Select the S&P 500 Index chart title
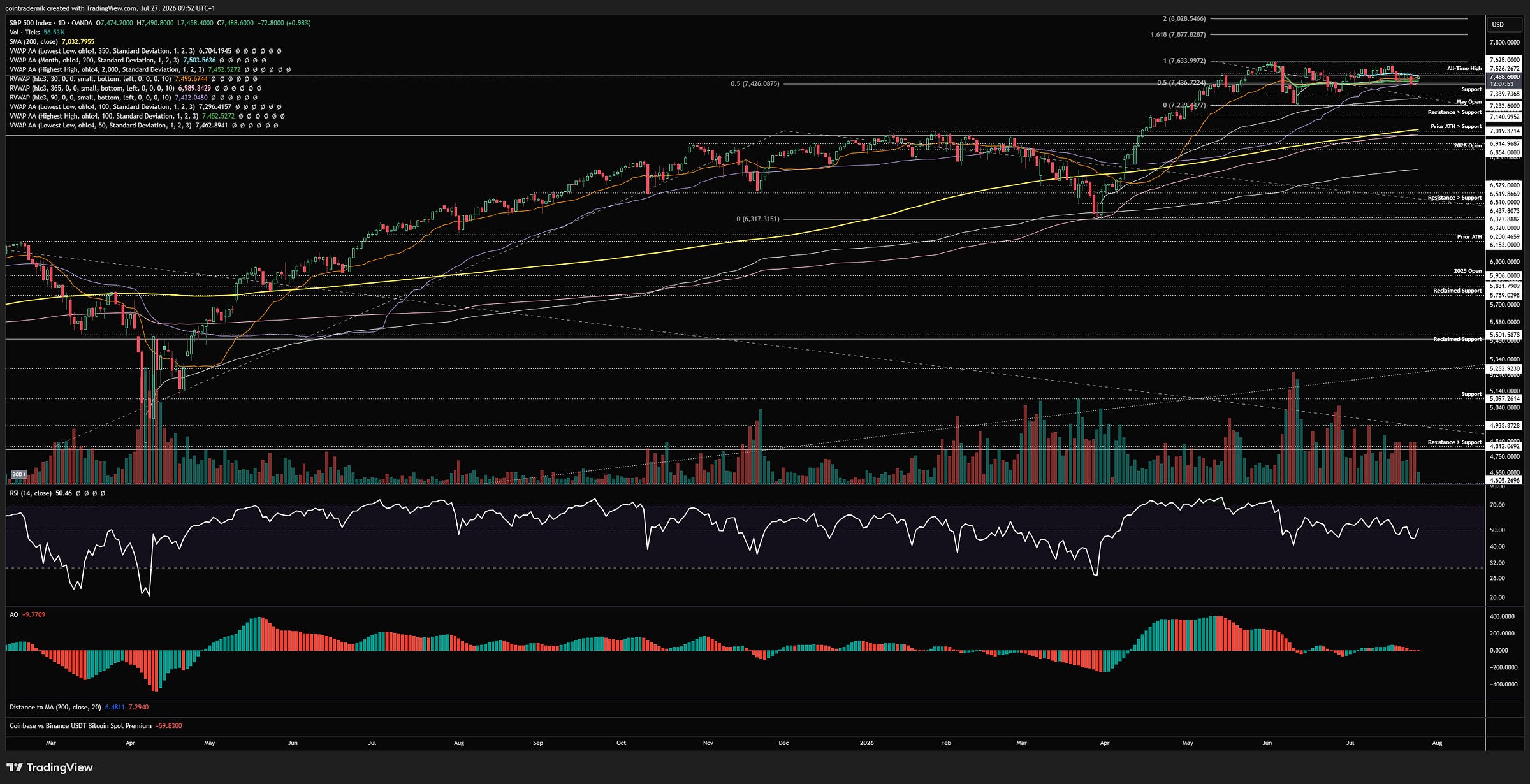The image size is (1530, 784). (50, 23)
